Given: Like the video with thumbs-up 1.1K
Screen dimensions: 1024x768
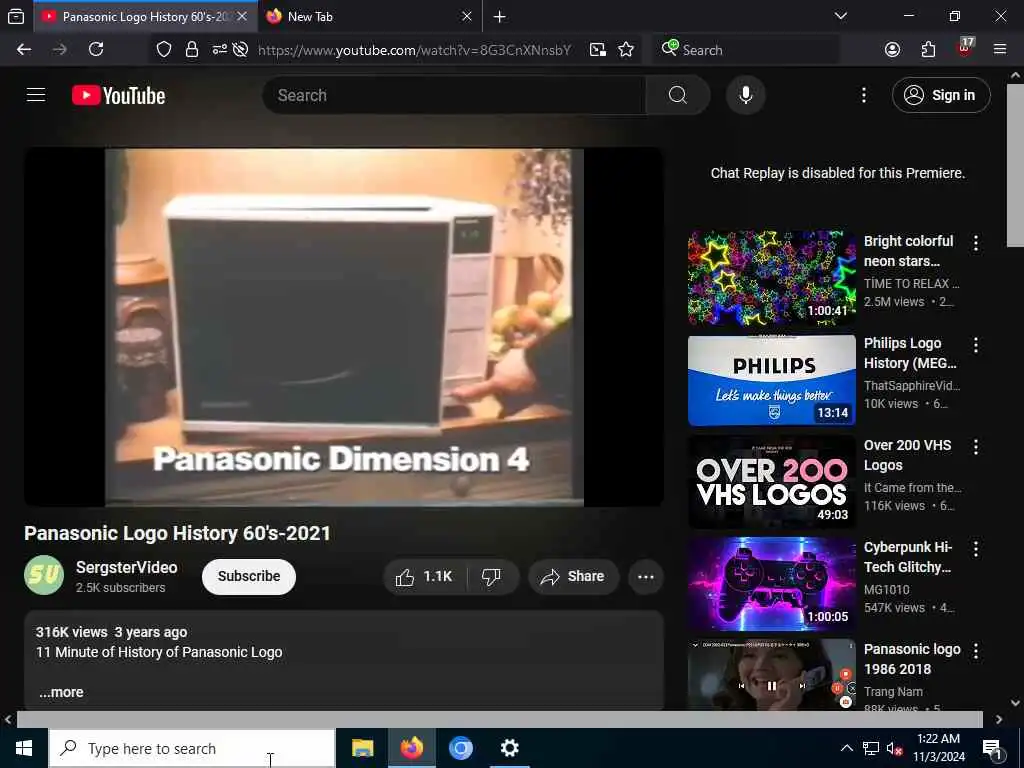Looking at the screenshot, I should (x=424, y=577).
